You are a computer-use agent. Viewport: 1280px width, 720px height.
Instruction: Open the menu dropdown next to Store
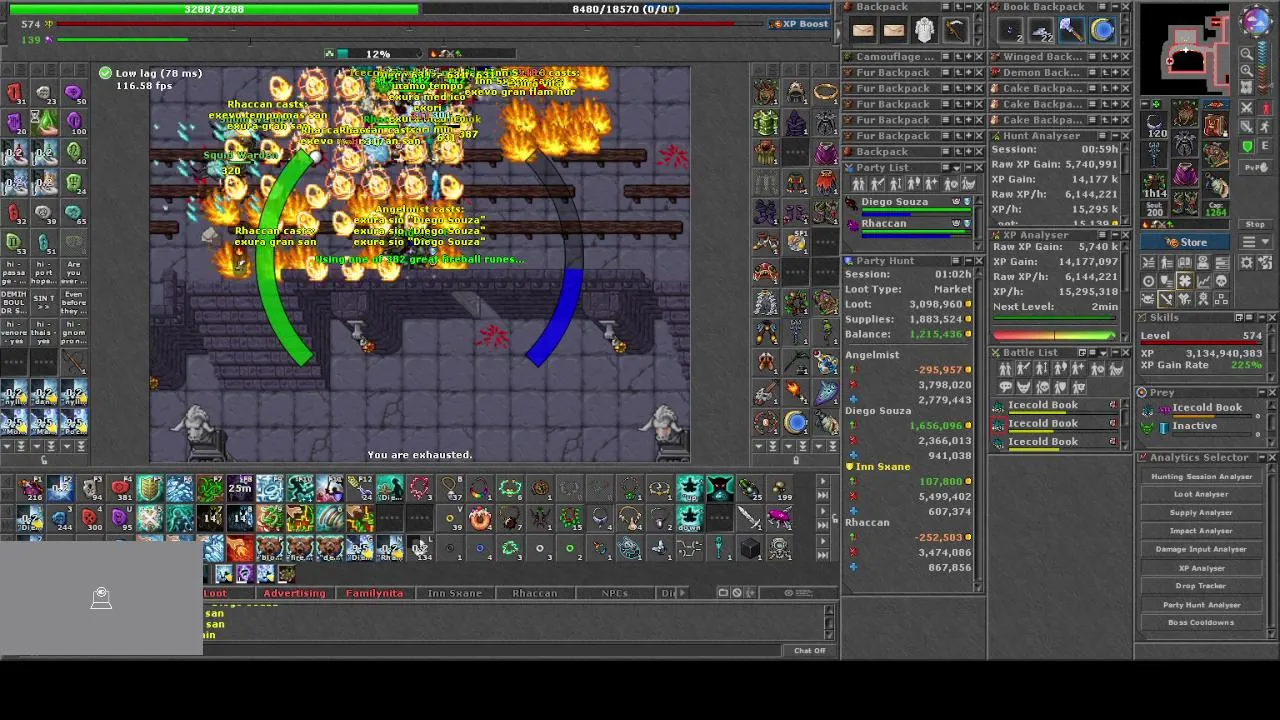(1255, 242)
